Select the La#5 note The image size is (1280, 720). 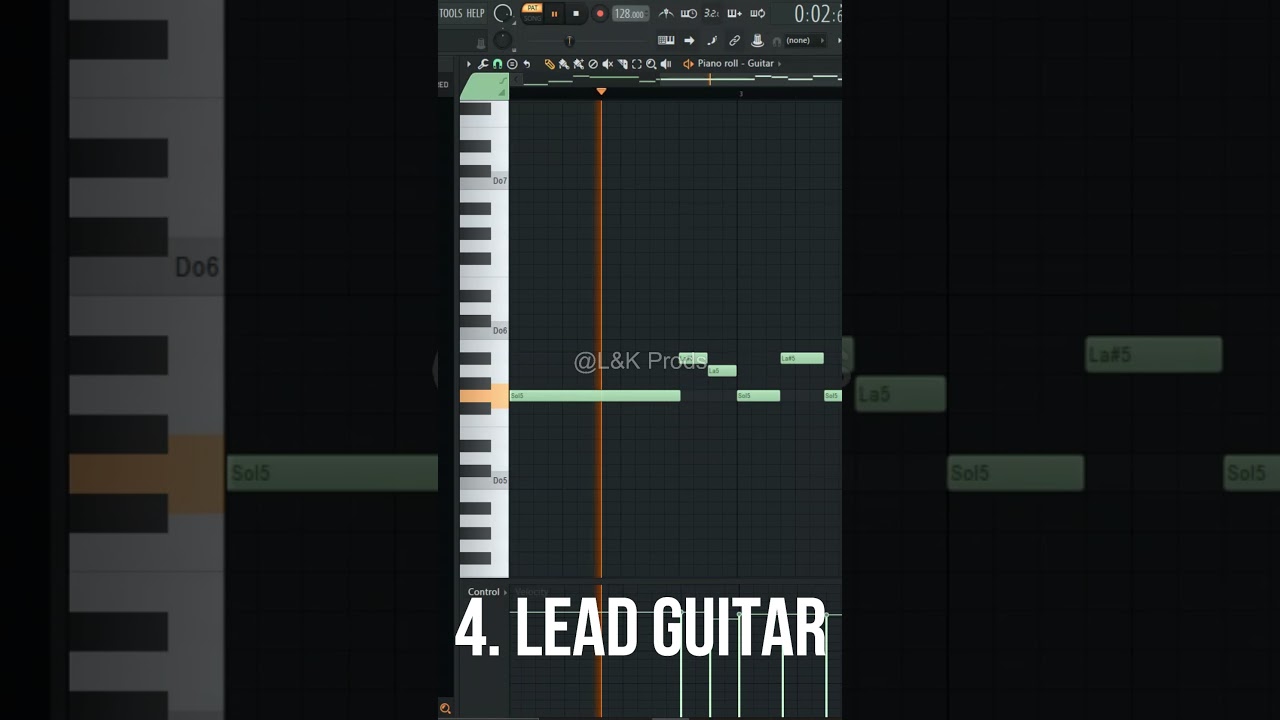click(802, 358)
